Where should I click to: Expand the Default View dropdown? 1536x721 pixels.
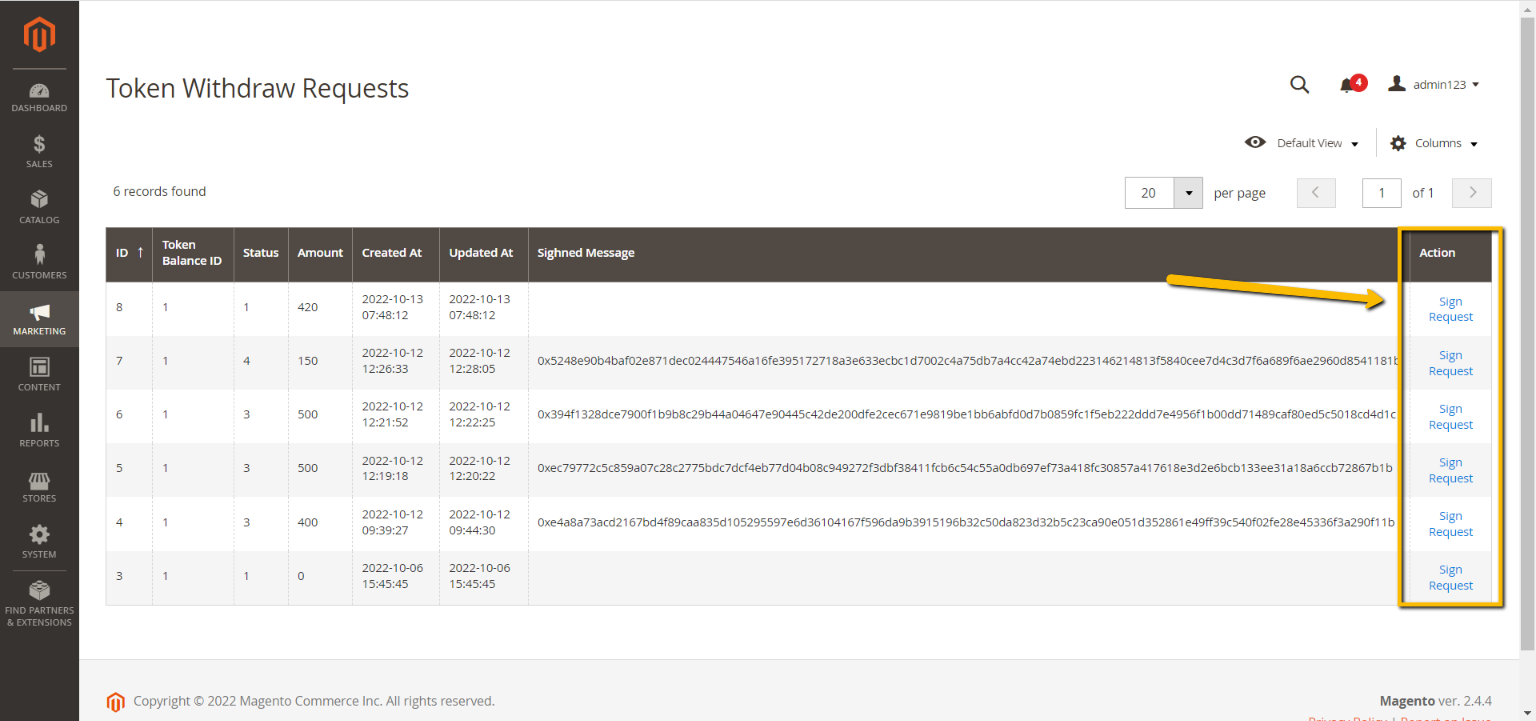coord(1302,143)
